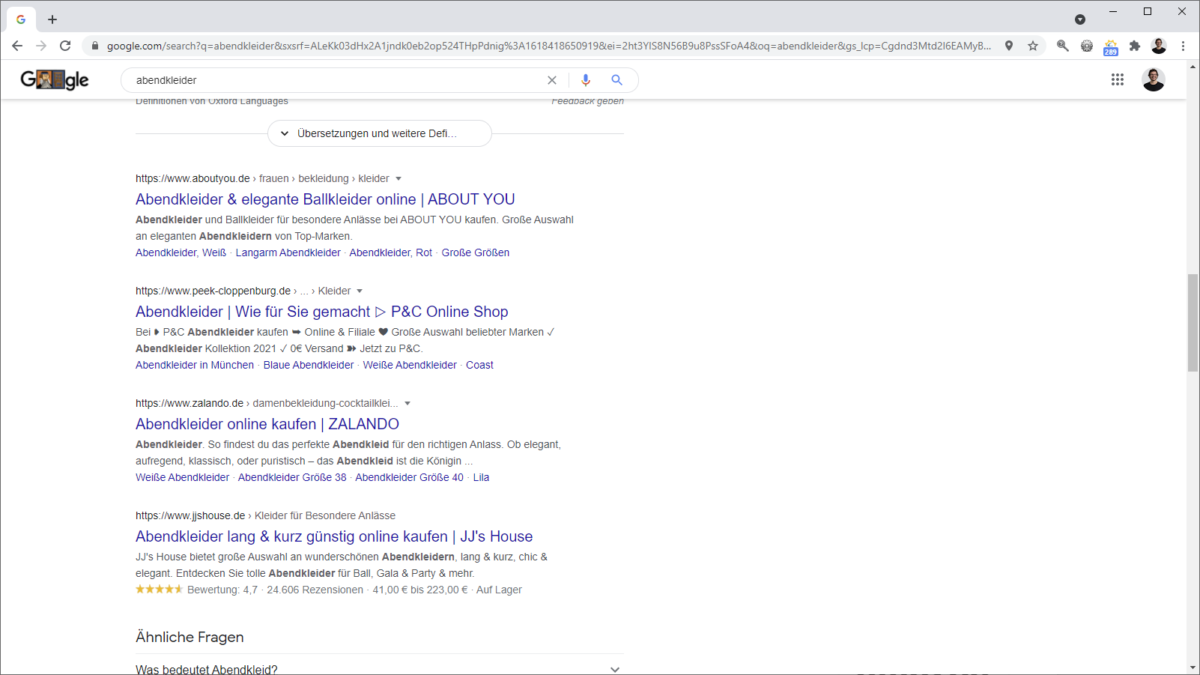Click the Feedback geben link

[588, 101]
